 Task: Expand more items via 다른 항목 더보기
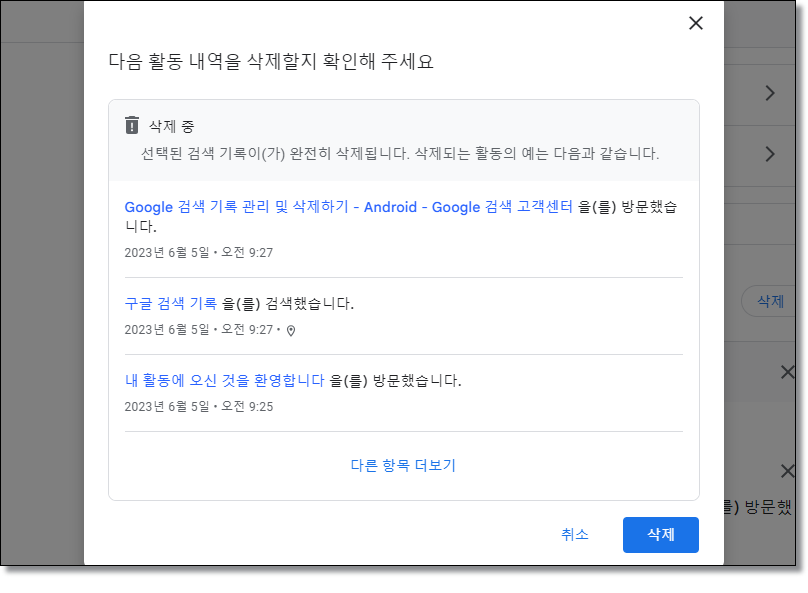click(x=403, y=466)
